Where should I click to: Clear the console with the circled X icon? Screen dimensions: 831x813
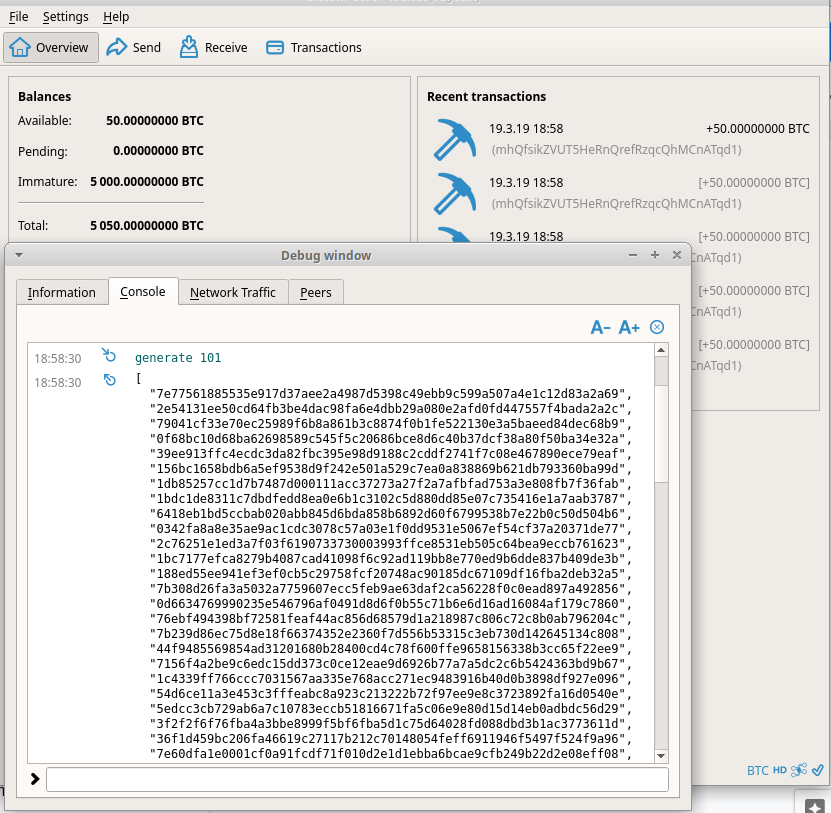tap(657, 327)
